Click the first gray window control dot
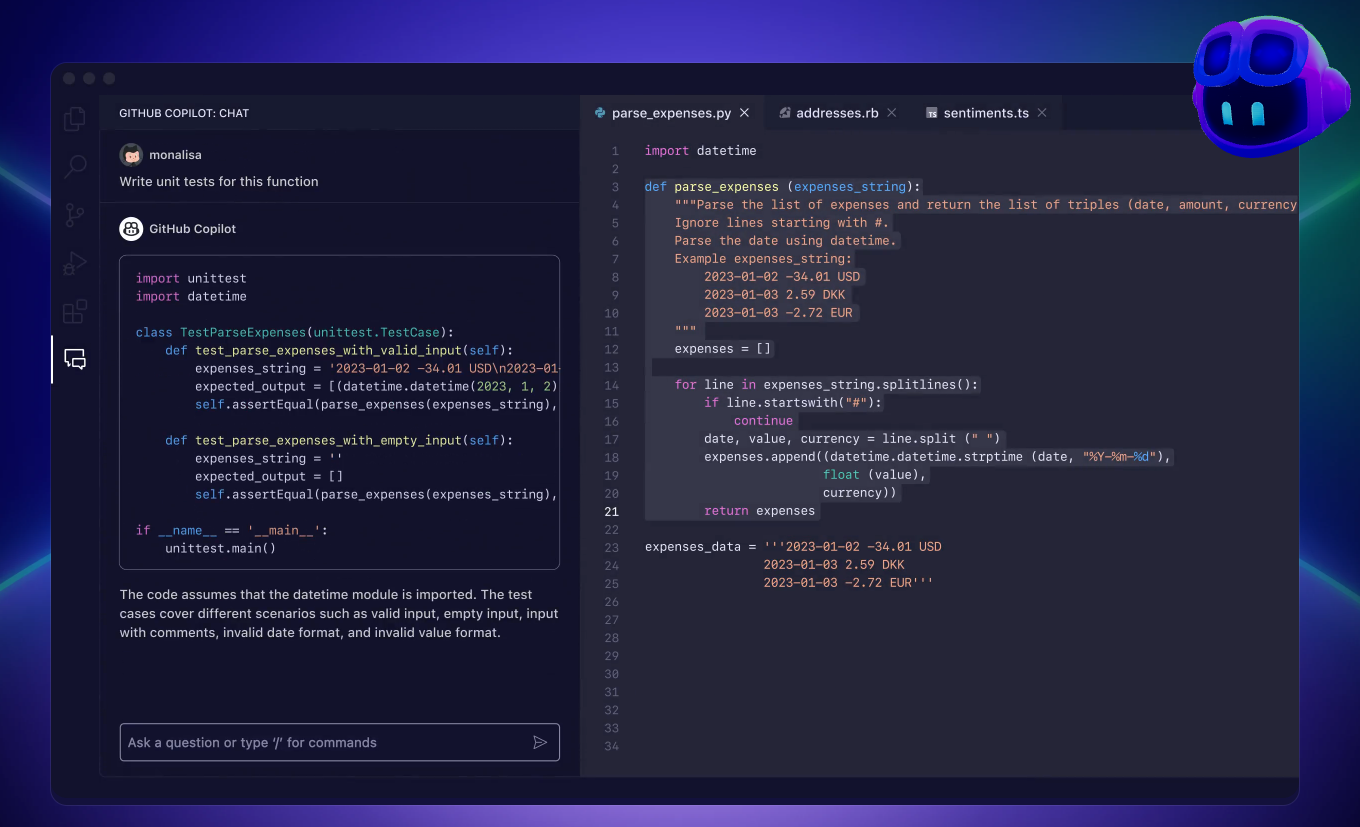This screenshot has height=827, width=1360. coord(69,78)
